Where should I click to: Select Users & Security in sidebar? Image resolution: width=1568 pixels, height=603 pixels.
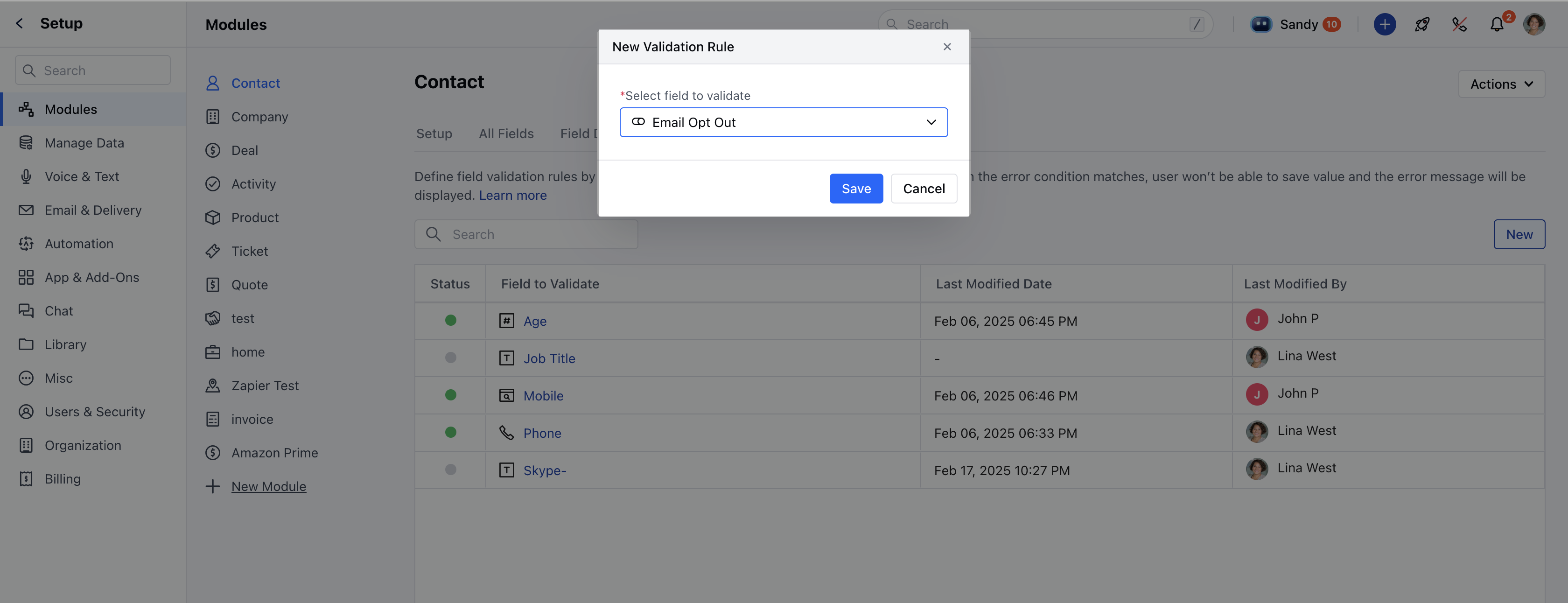click(94, 411)
